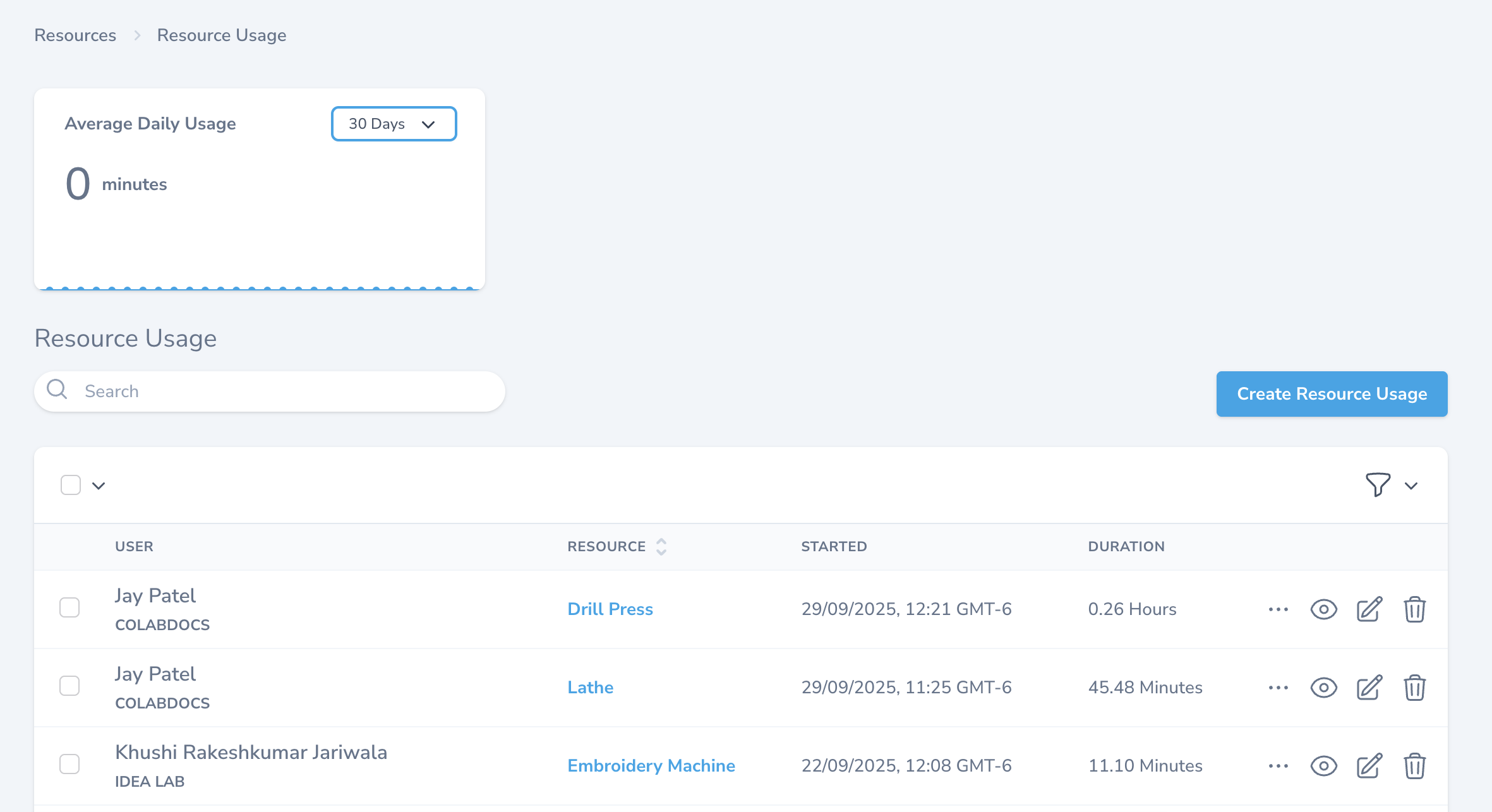The image size is (1492, 812).
Task: Click Create Resource Usage button
Action: point(1332,394)
